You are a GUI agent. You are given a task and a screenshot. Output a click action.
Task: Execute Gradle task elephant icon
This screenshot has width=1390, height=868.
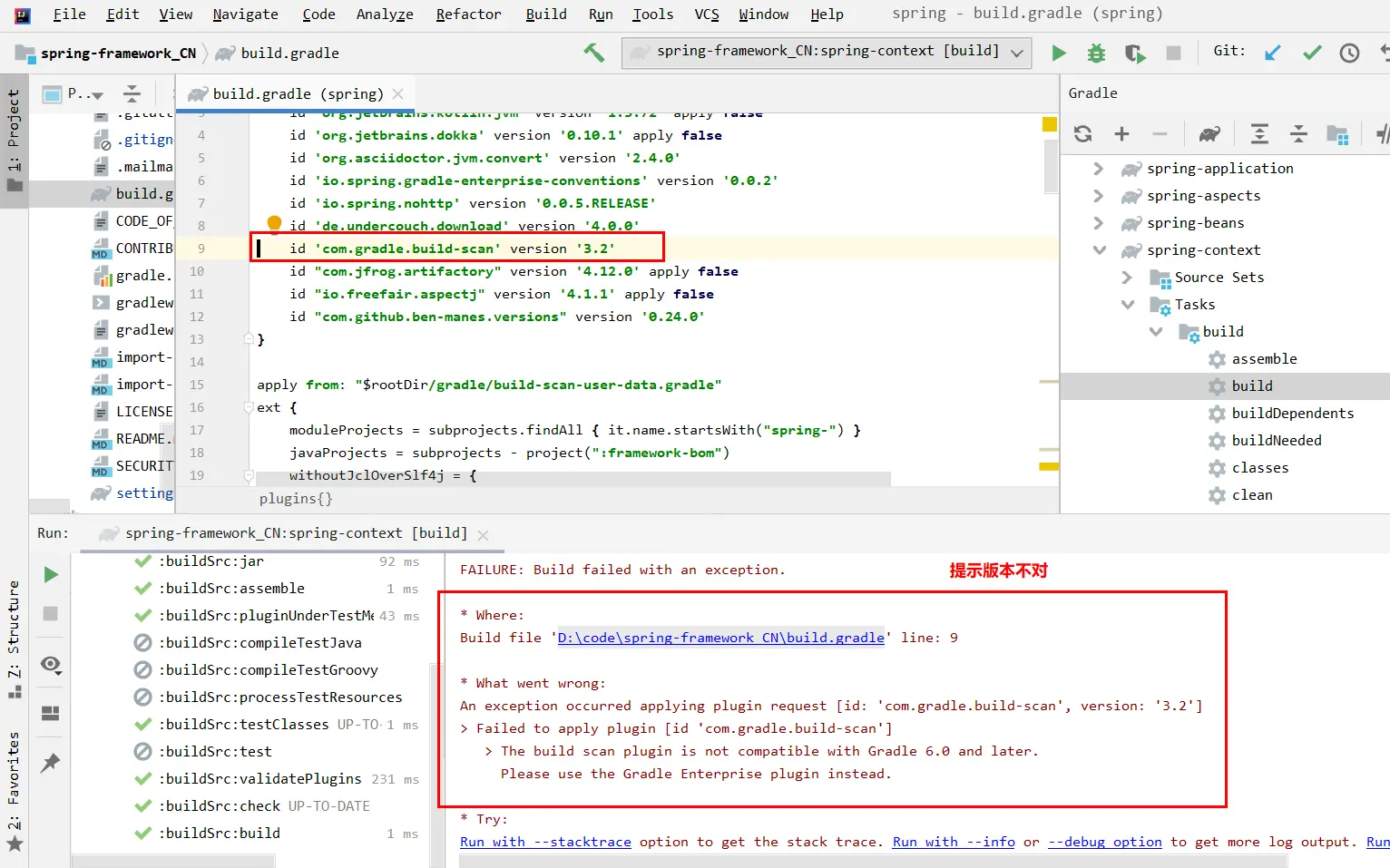coord(1209,134)
